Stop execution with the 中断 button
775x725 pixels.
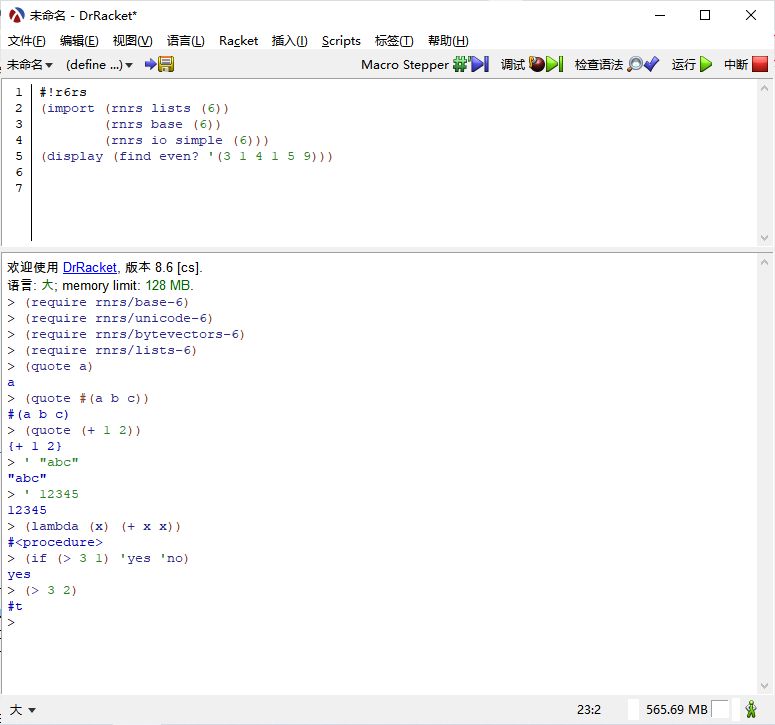click(746, 65)
